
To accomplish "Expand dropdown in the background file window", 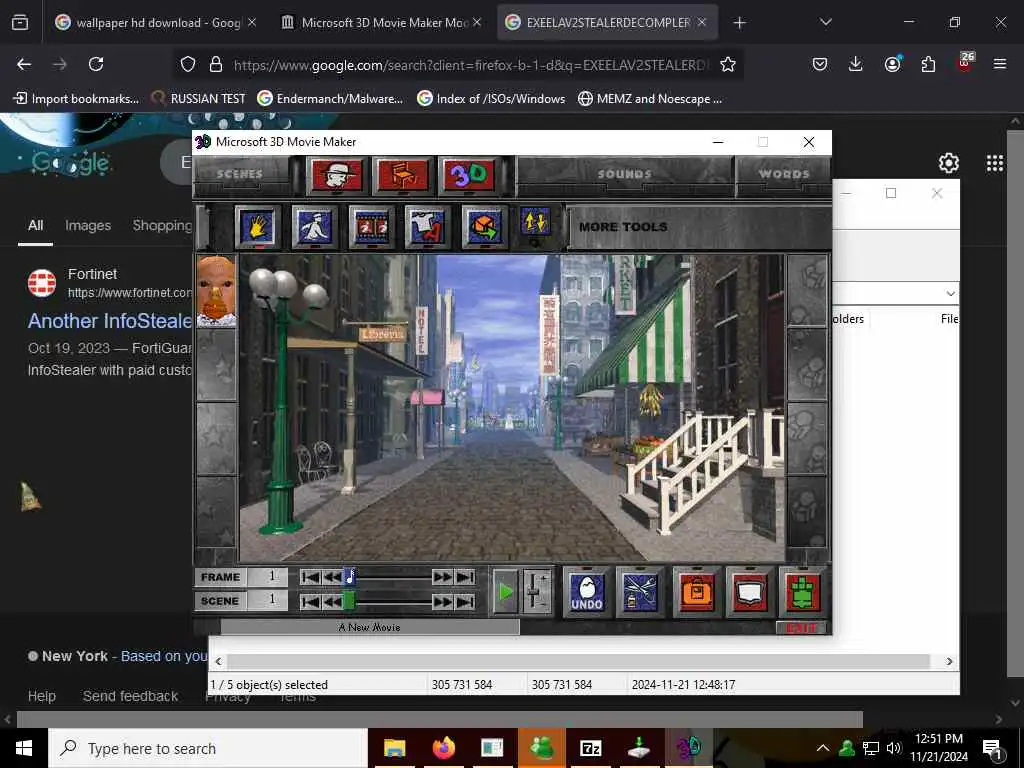I will pyautogui.click(x=950, y=294).
